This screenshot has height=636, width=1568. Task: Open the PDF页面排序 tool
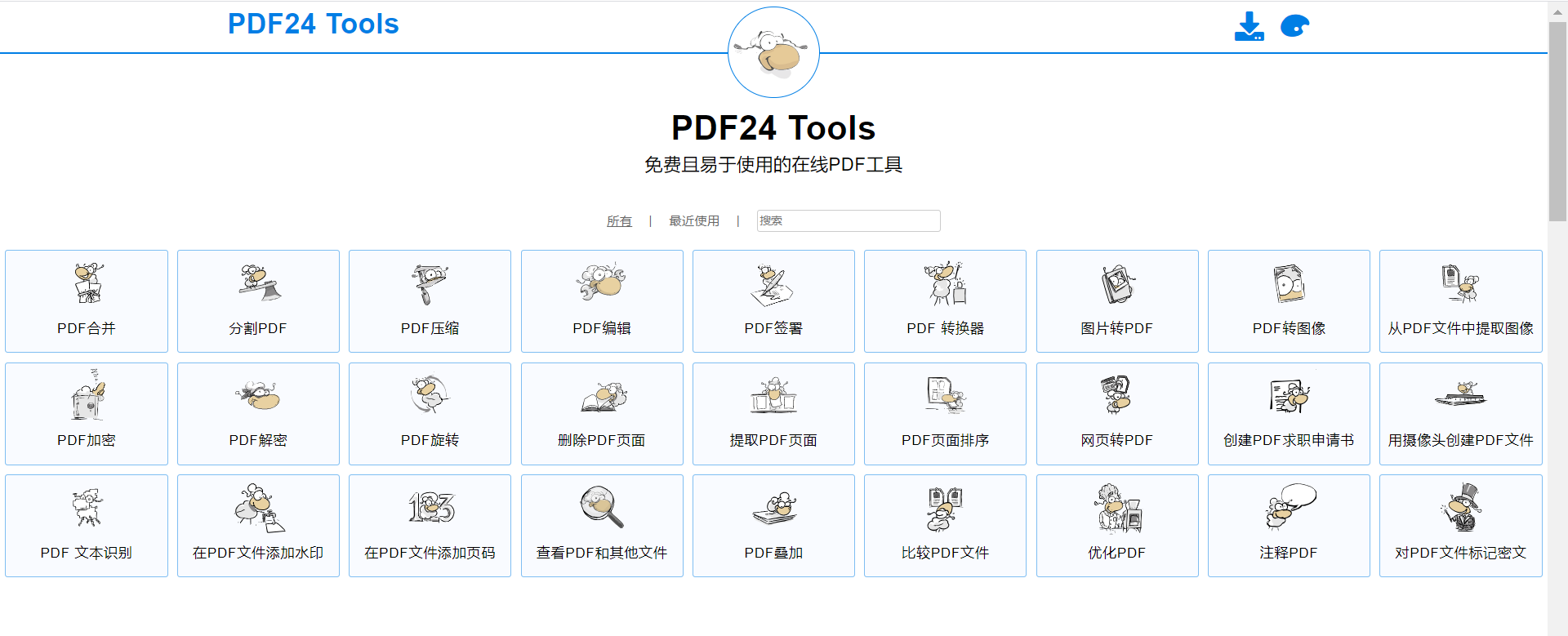945,414
